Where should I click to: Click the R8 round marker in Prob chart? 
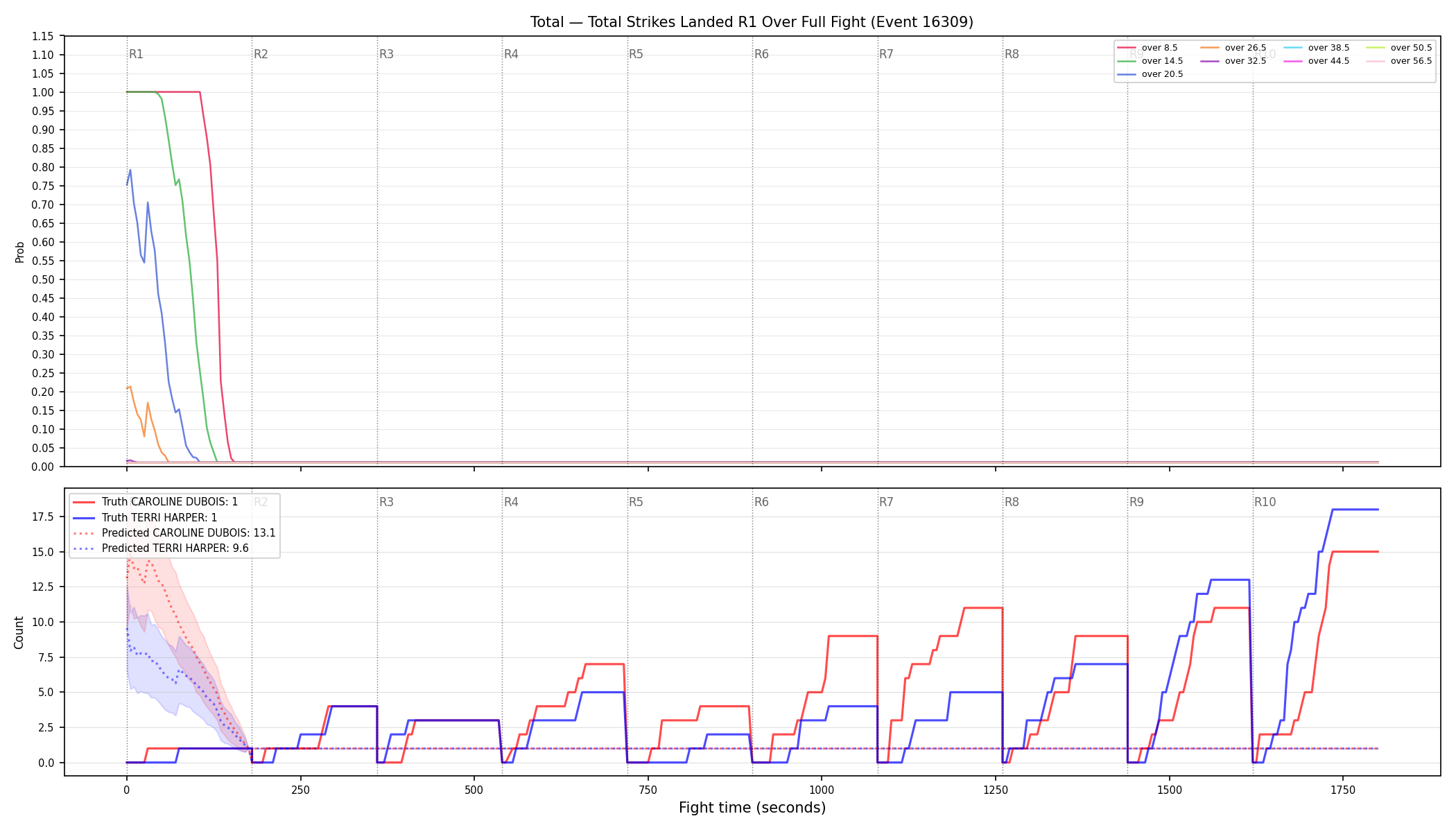[x=1012, y=54]
